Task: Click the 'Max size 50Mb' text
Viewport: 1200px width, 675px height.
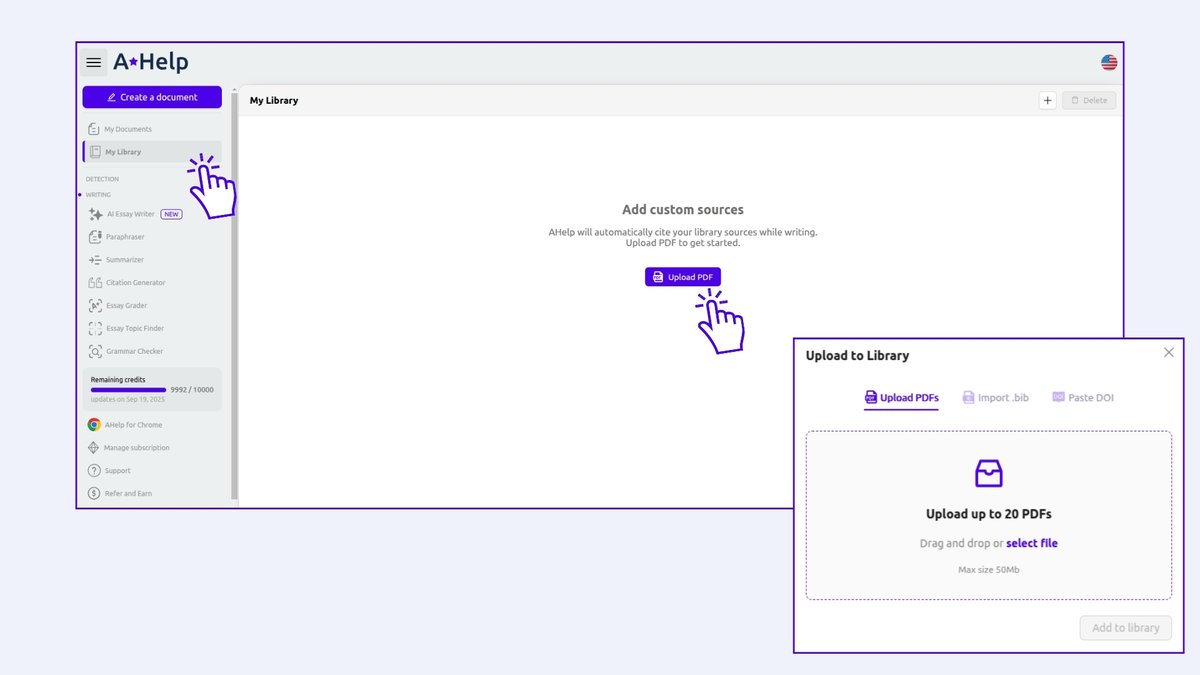Action: [x=989, y=570]
